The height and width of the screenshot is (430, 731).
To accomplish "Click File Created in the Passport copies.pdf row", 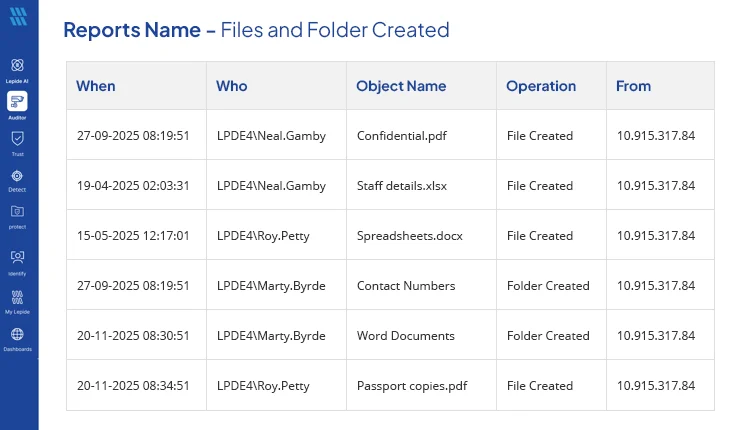I will (x=540, y=386).
